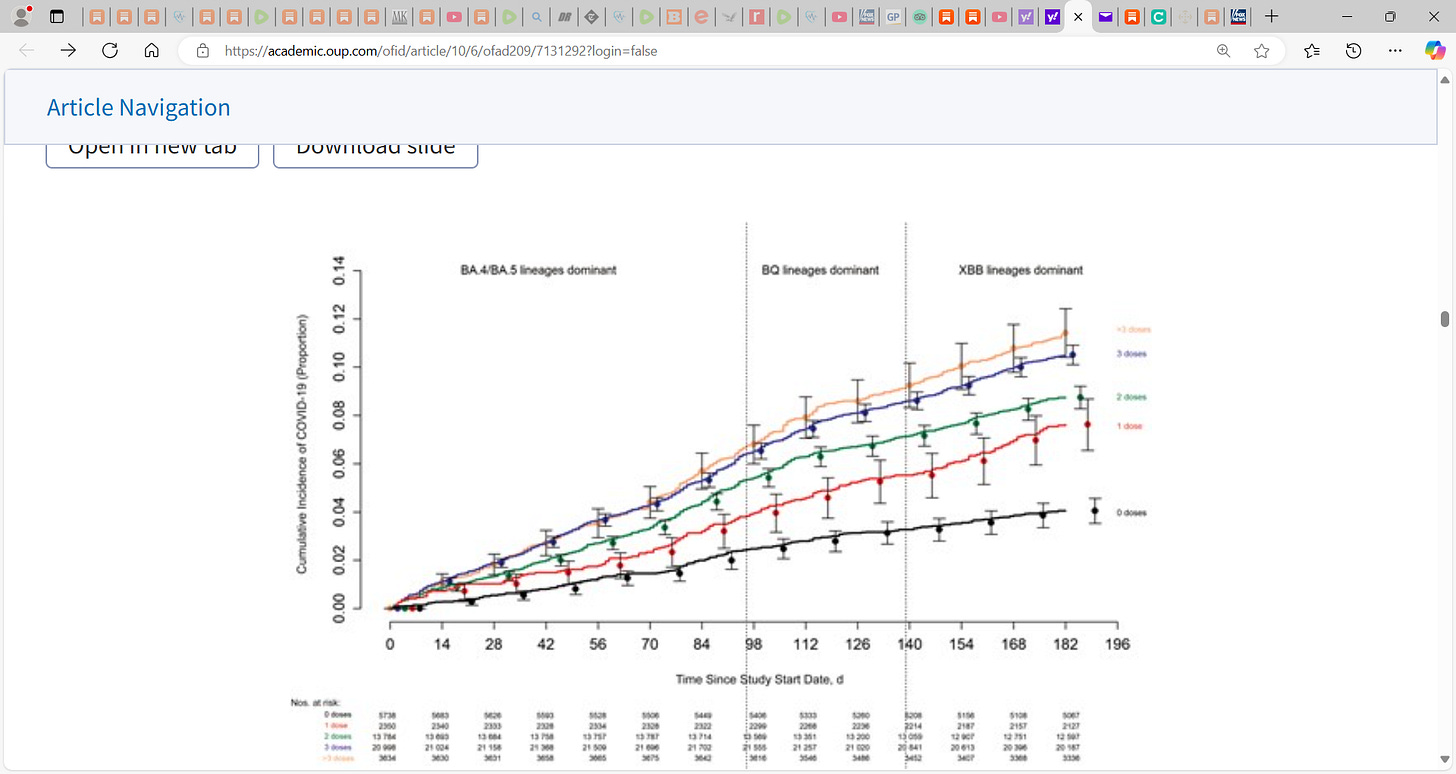Click the '2 doses' legend label beside the curve
1456x774 pixels.
1131,397
